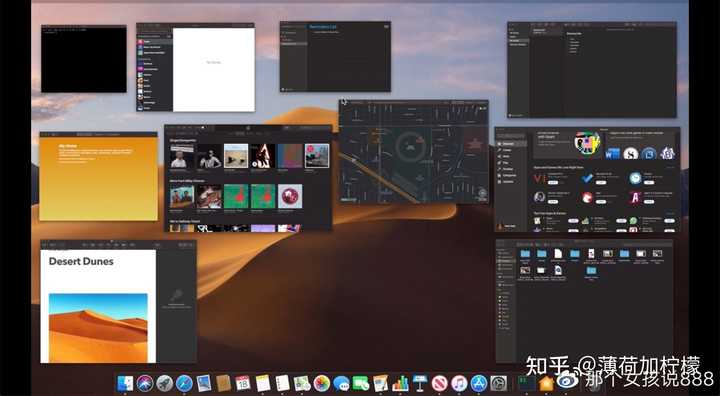
Task: Choose highlighted pink-circle album cover in iTunes
Action: (x=317, y=156)
